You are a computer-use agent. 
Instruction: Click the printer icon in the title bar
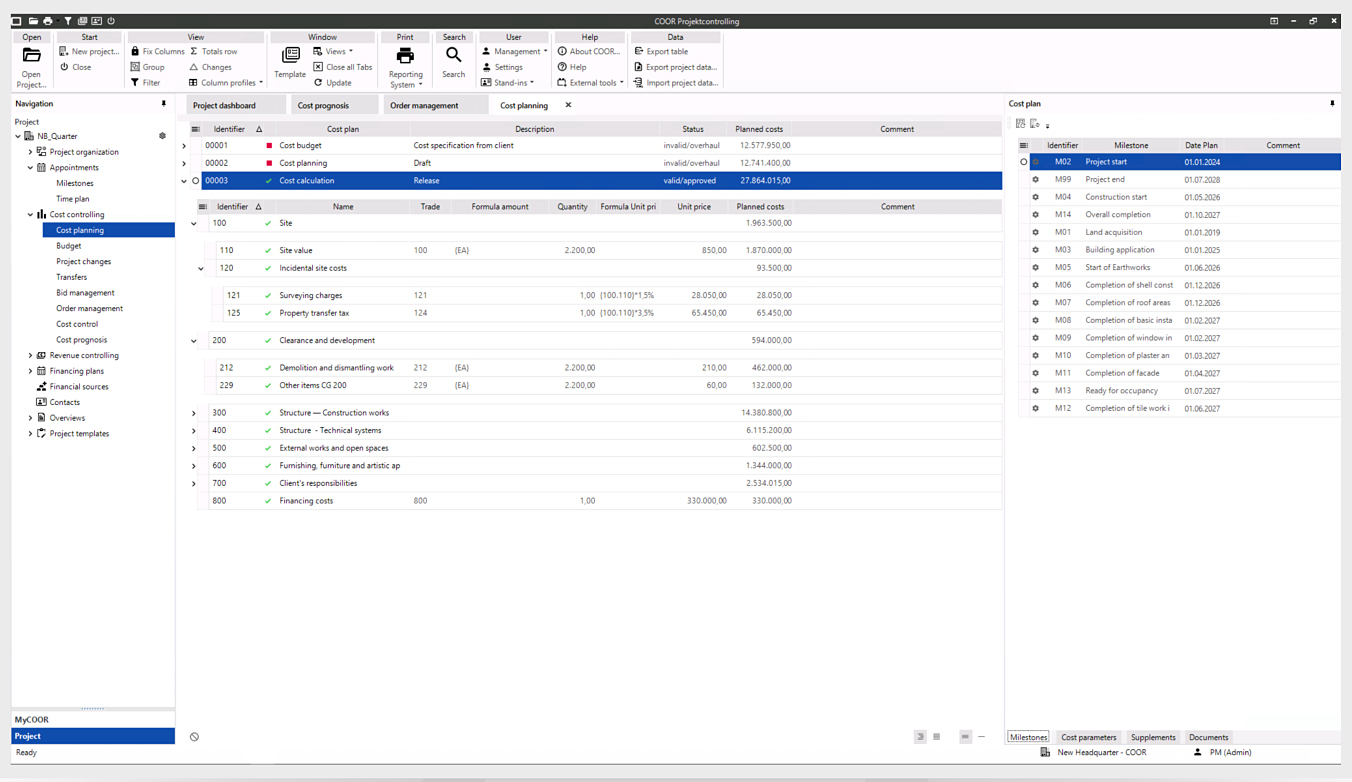pos(48,20)
